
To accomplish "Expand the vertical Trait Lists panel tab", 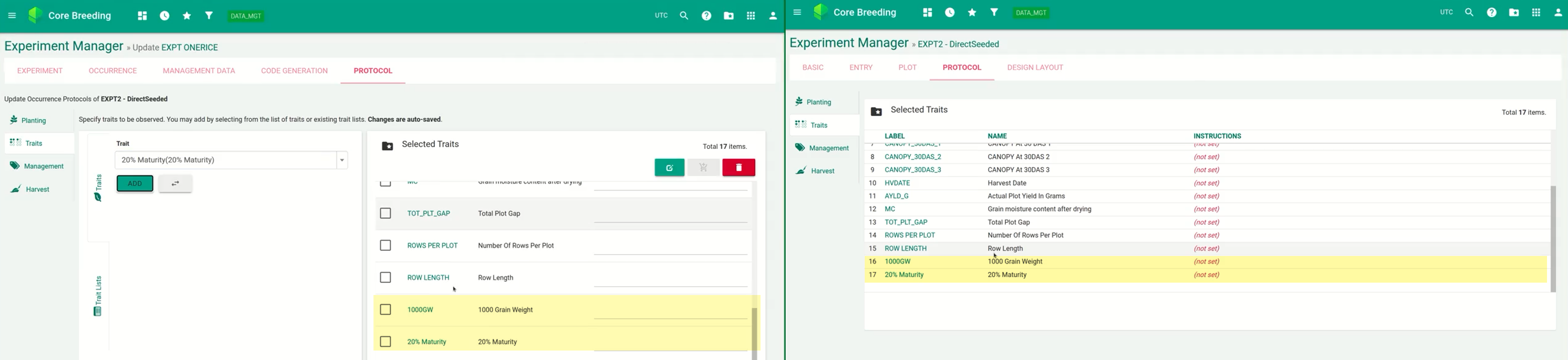I will click(98, 296).
